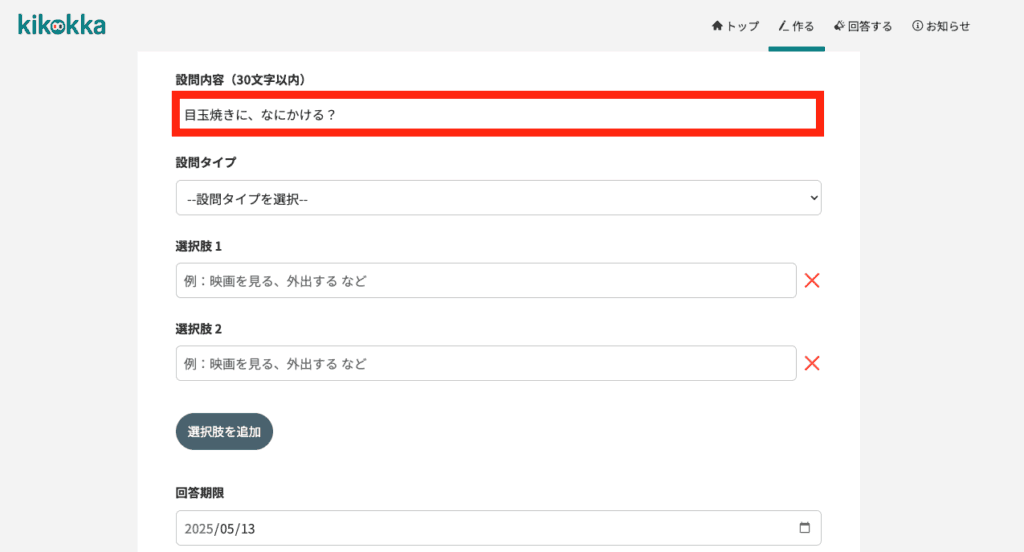The width and height of the screenshot is (1024, 552).
Task: Click into the 選択肢 1 input field
Action: [x=486, y=280]
